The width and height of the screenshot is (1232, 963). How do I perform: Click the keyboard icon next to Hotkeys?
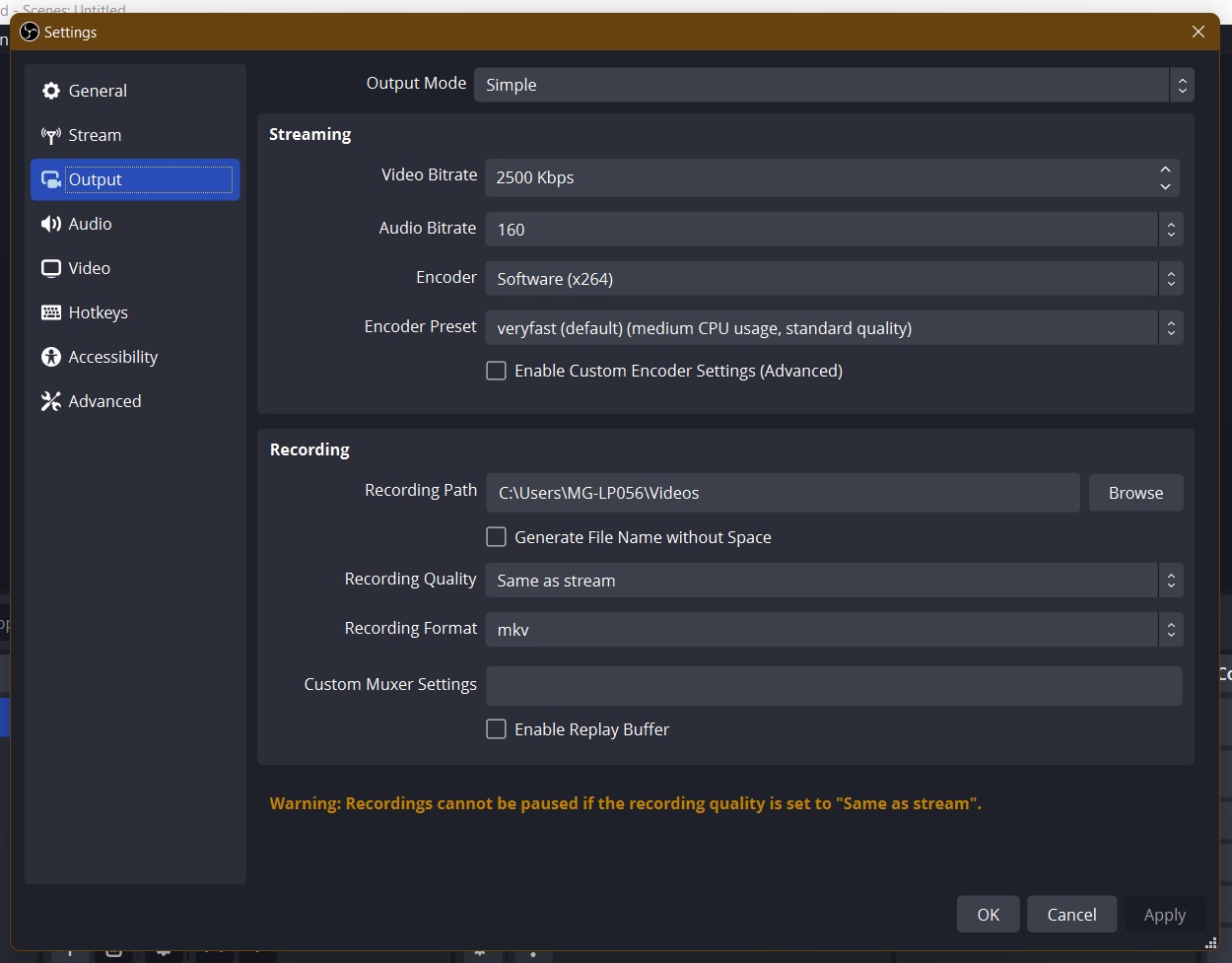point(50,312)
